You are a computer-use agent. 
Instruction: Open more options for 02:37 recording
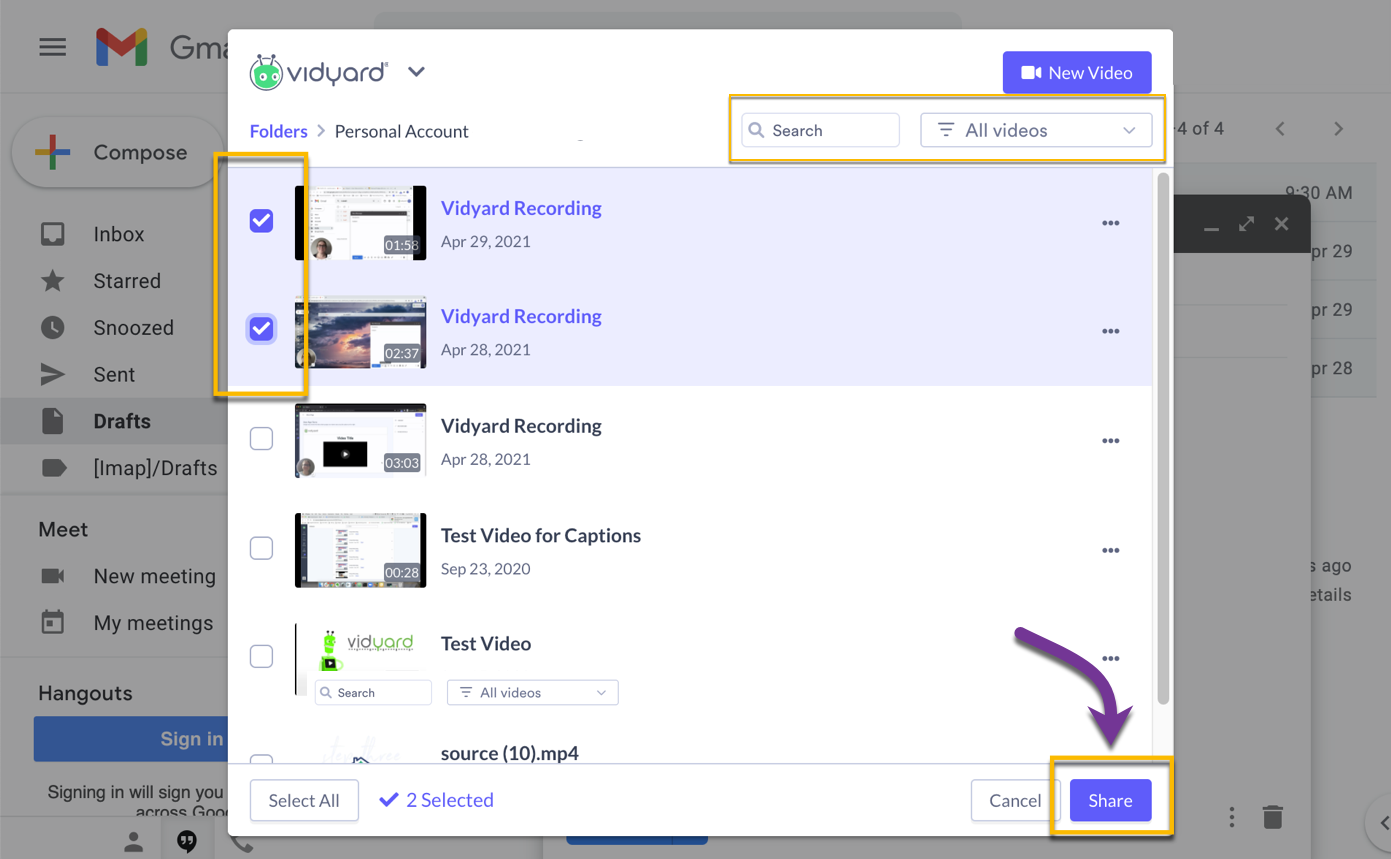coord(1110,331)
